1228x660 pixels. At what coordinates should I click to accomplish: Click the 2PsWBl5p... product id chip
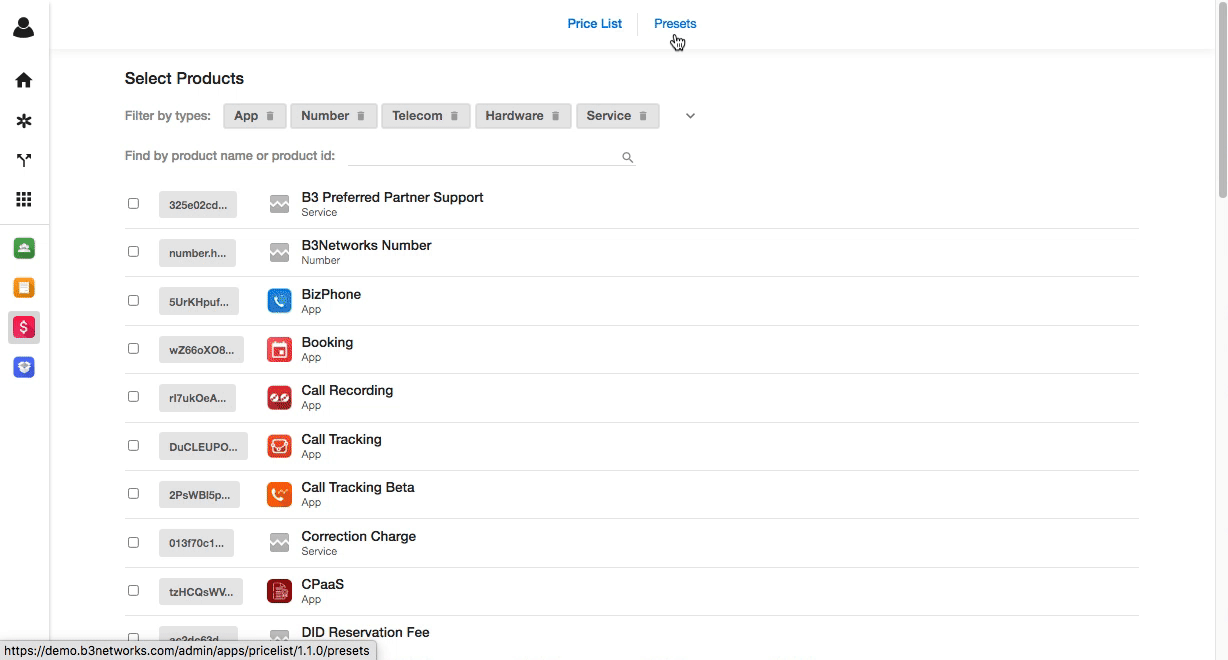click(x=200, y=495)
